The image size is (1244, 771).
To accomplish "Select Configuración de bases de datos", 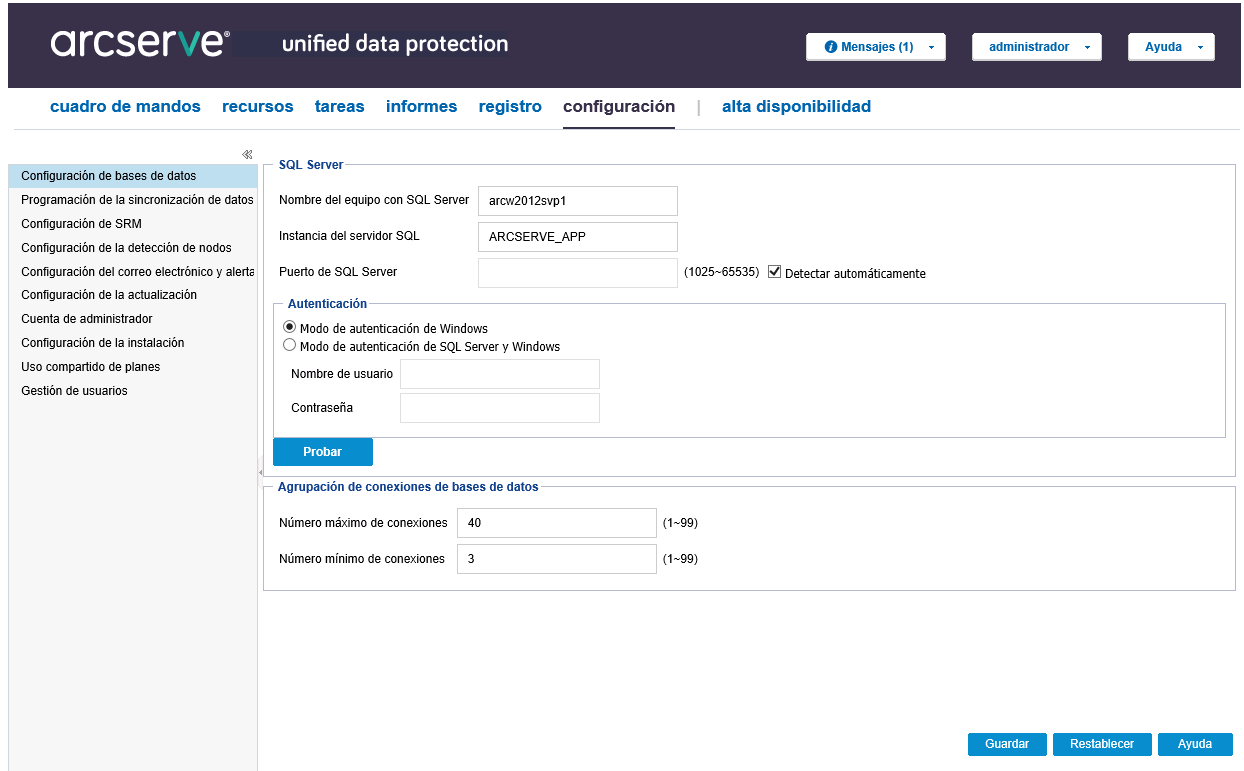I will pos(132,176).
